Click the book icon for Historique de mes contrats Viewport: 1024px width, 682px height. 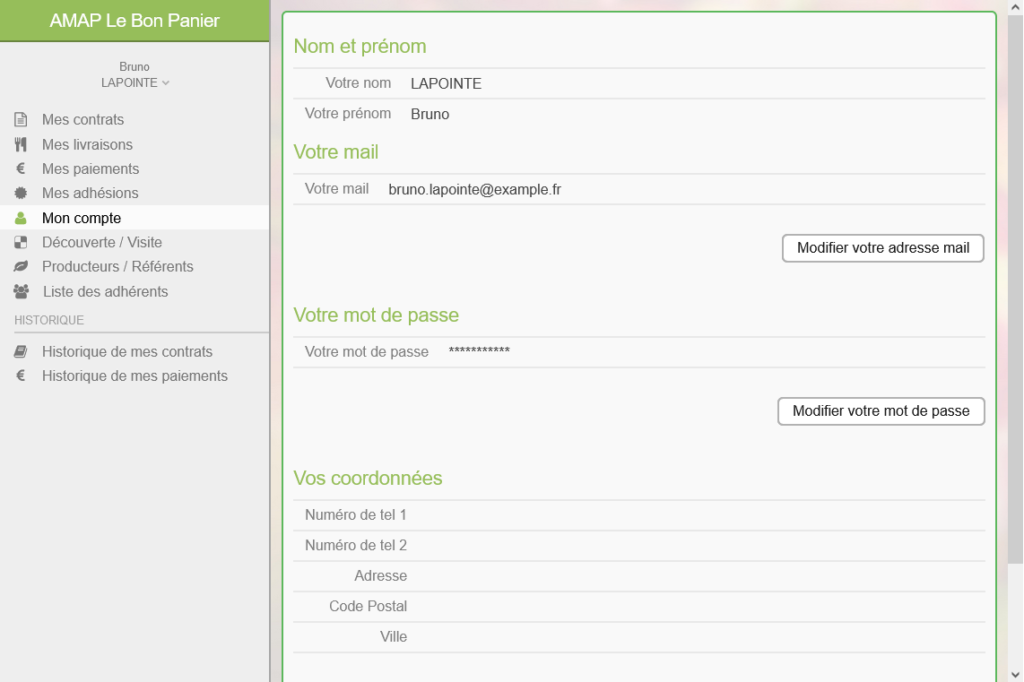[20, 352]
